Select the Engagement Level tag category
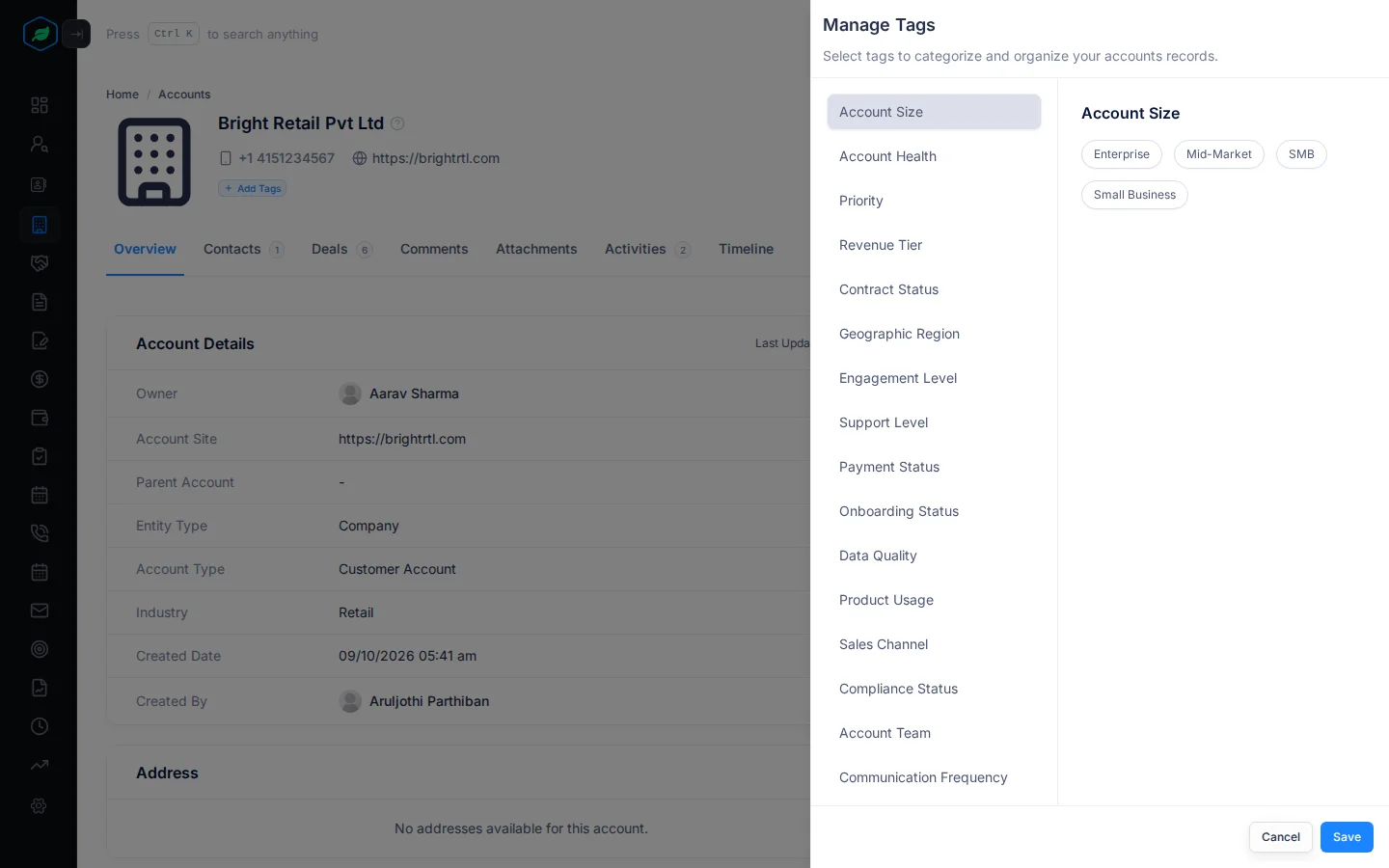The image size is (1389, 868). tap(934, 378)
